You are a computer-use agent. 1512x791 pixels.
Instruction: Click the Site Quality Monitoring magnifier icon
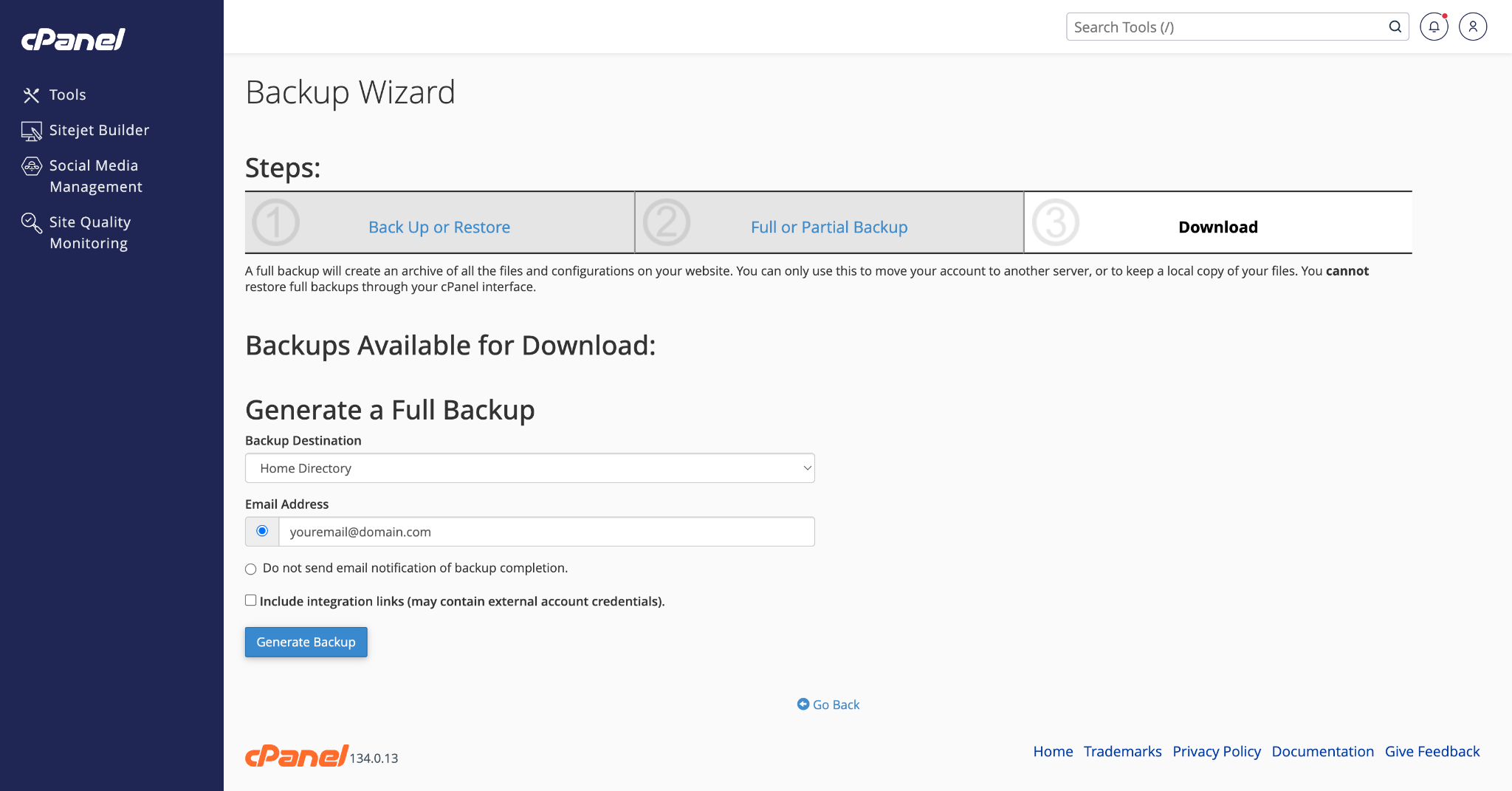coord(31,222)
